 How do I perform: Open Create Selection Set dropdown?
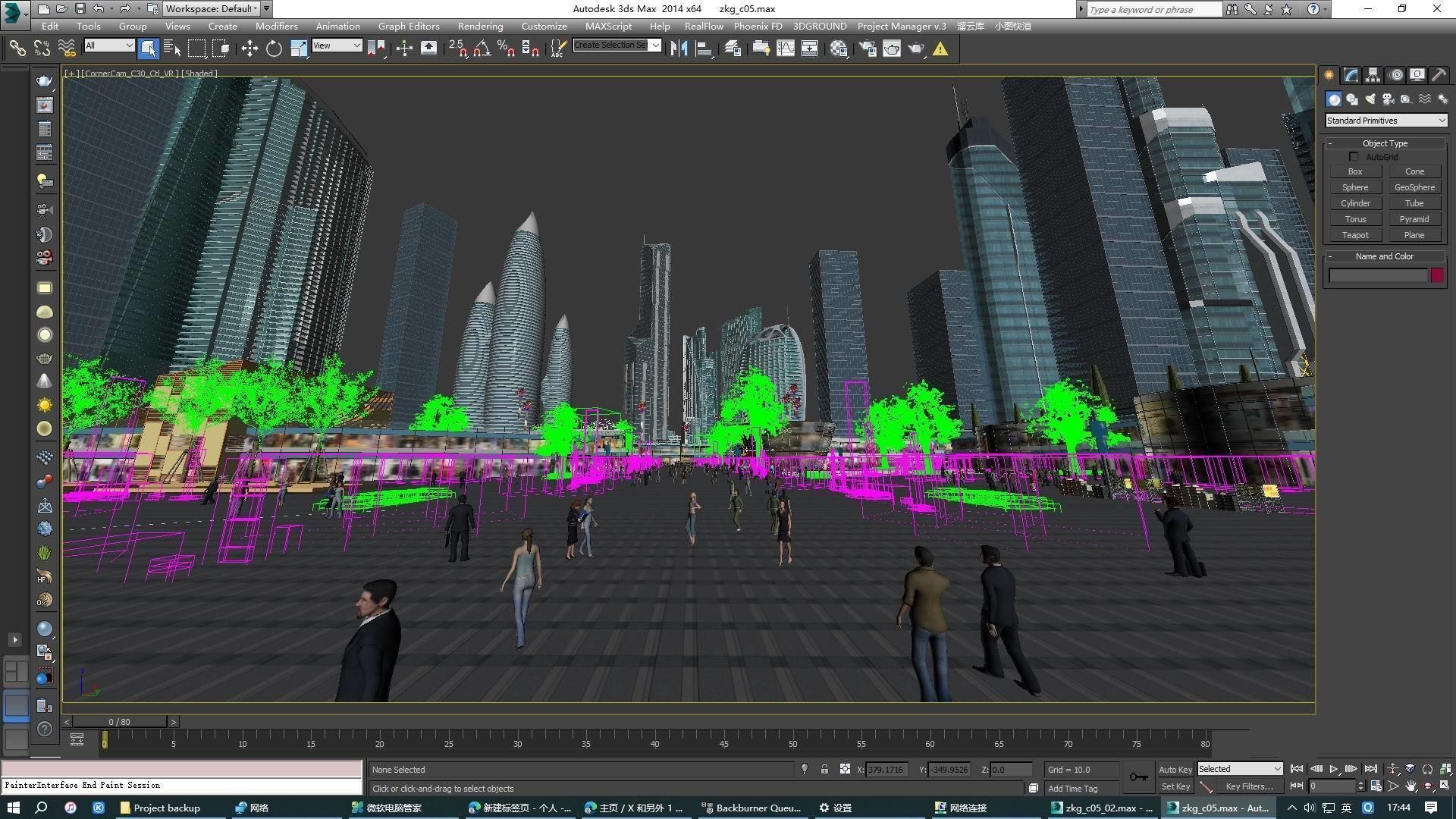(617, 45)
